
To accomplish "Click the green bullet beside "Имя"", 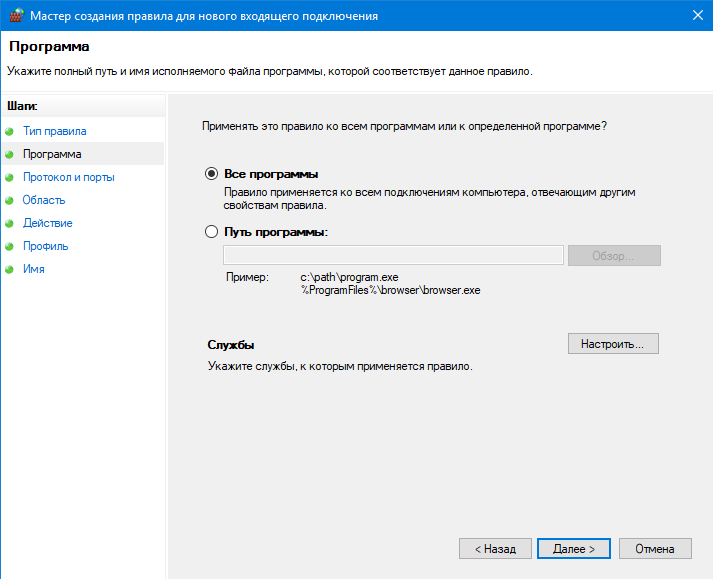I will click(10, 269).
